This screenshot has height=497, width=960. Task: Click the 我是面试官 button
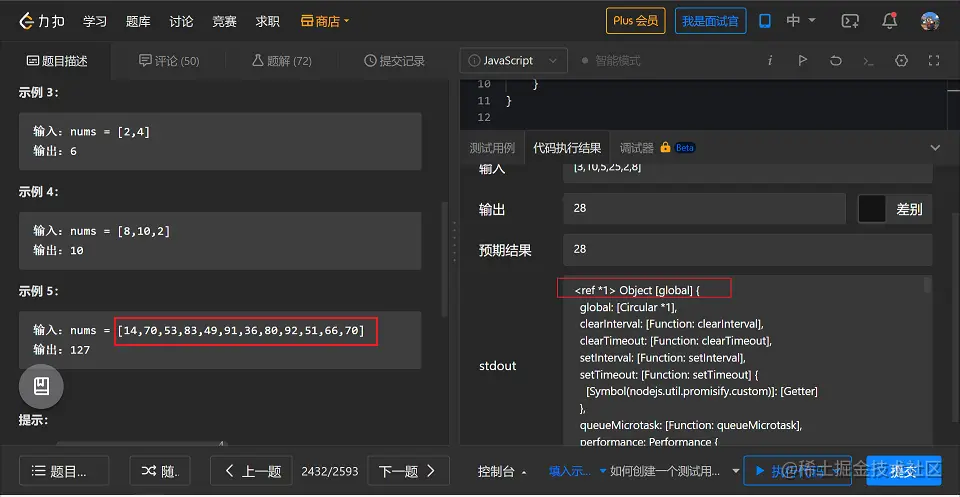pos(710,21)
